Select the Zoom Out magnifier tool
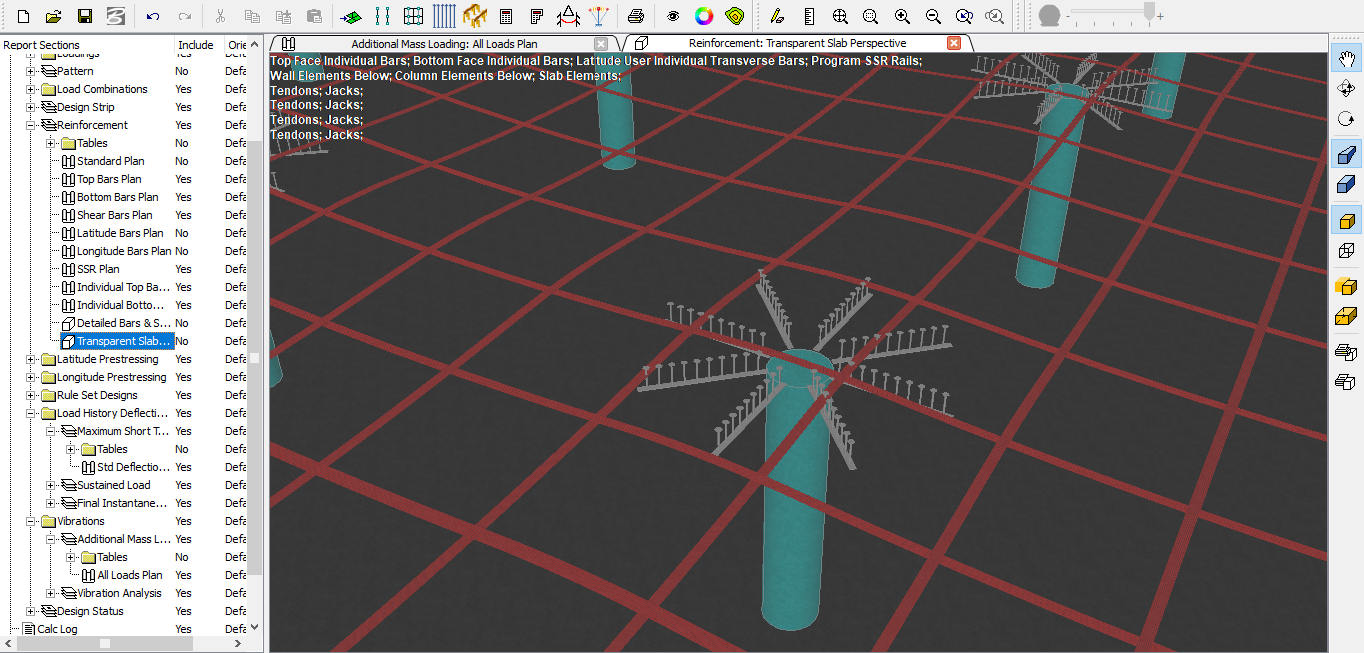 [933, 16]
